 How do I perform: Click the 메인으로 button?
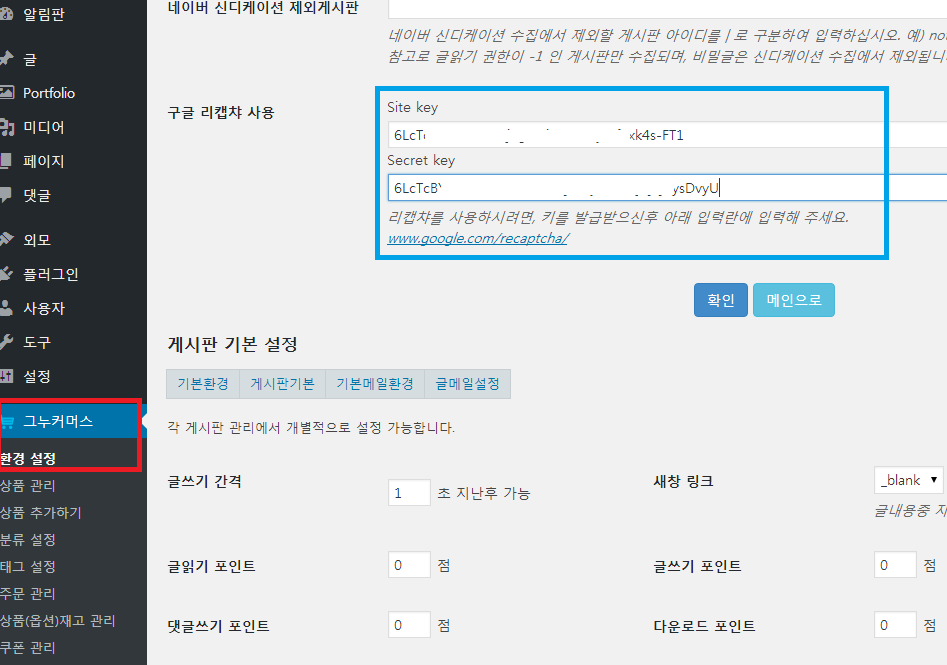(x=794, y=300)
